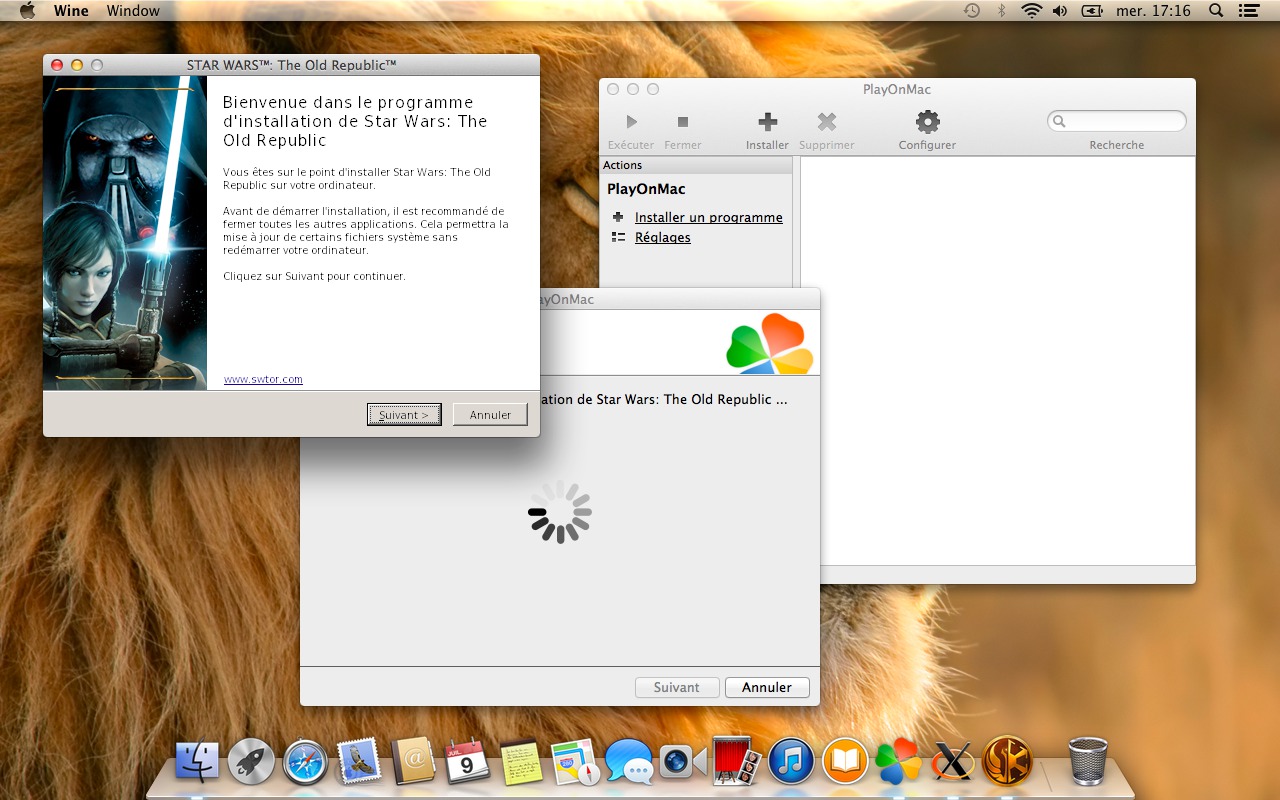Click Time Machine icon in menu bar
Image resolution: width=1280 pixels, height=800 pixels.
[x=971, y=11]
